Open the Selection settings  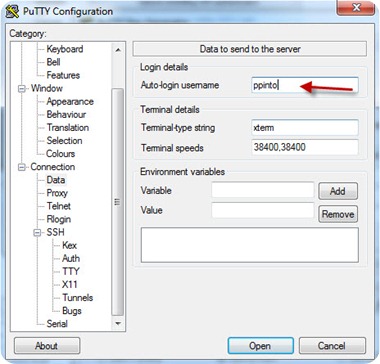(x=64, y=140)
